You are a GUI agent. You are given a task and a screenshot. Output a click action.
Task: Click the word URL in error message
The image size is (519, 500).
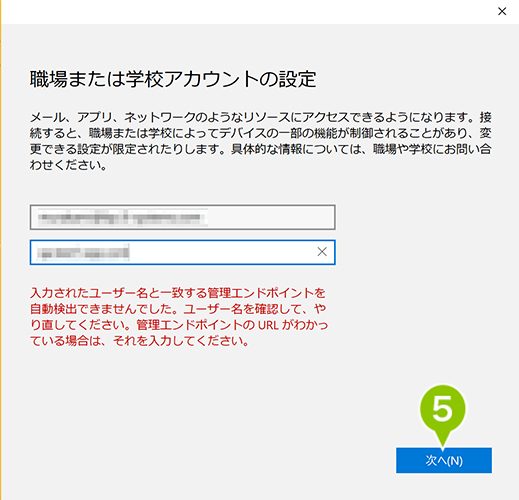[268, 325]
